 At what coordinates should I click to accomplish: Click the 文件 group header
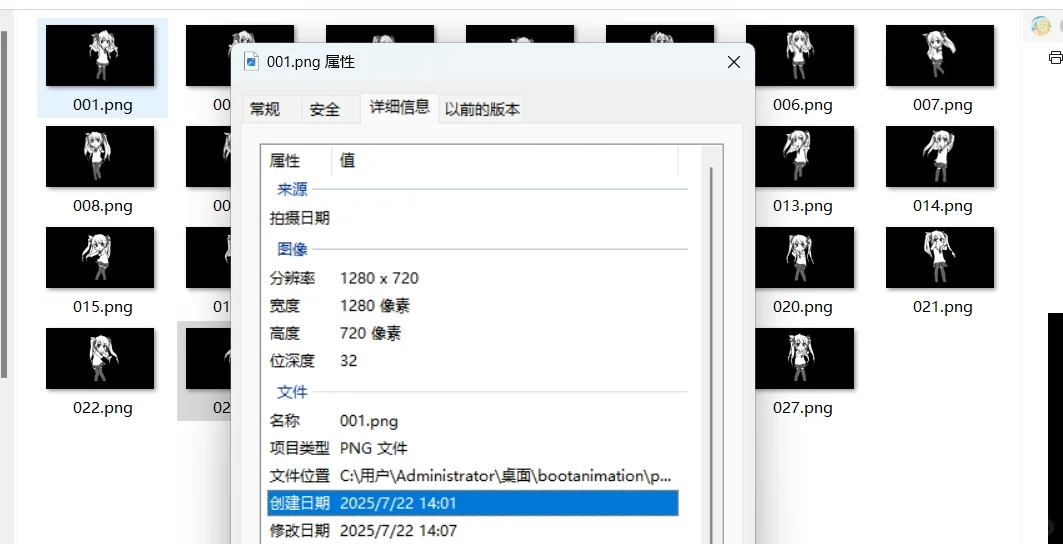pyautogui.click(x=292, y=392)
